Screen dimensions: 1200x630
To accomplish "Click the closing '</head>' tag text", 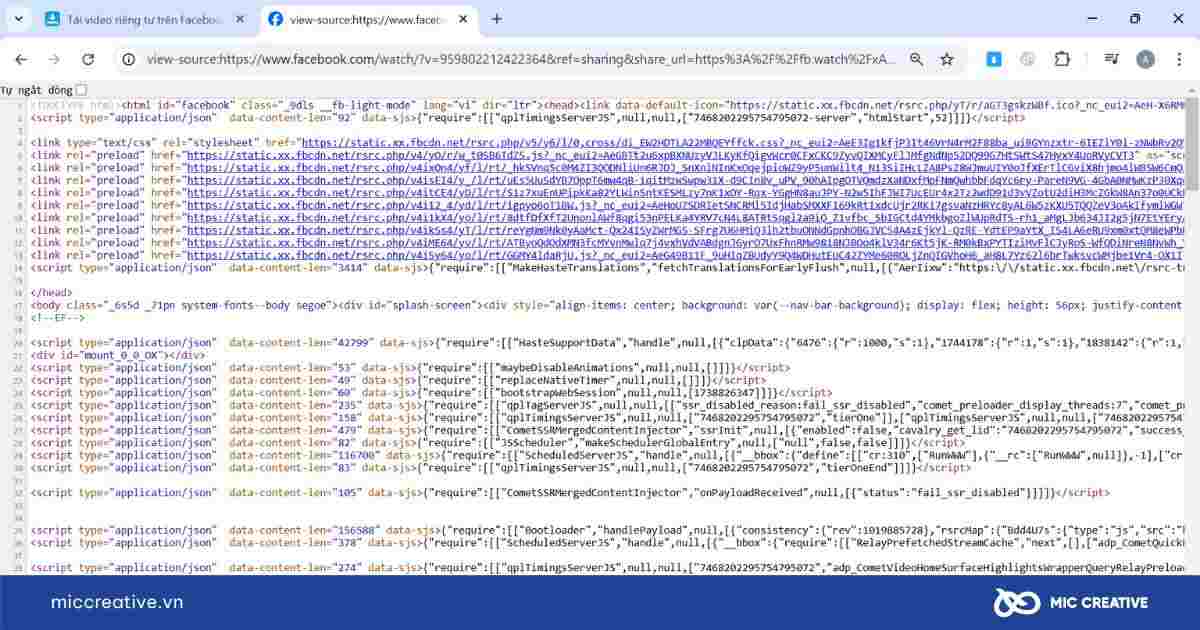I will click(x=52, y=293).
